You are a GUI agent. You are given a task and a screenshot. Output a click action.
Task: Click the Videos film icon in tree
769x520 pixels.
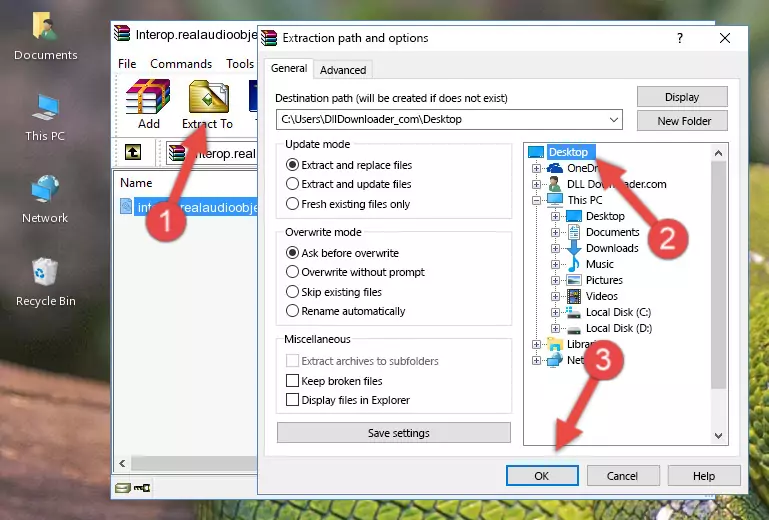pyautogui.click(x=574, y=296)
